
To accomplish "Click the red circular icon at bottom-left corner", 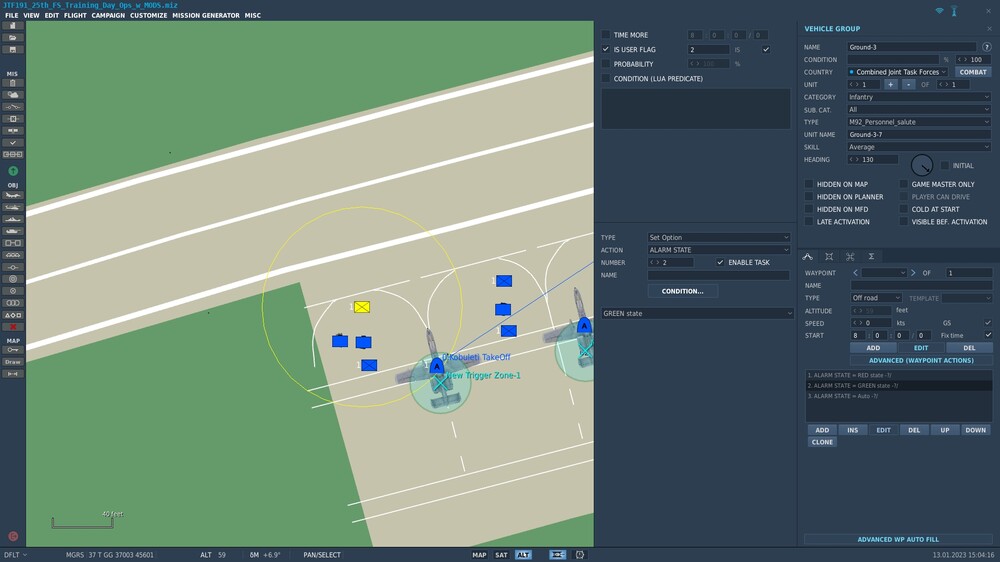I will 13,536.
